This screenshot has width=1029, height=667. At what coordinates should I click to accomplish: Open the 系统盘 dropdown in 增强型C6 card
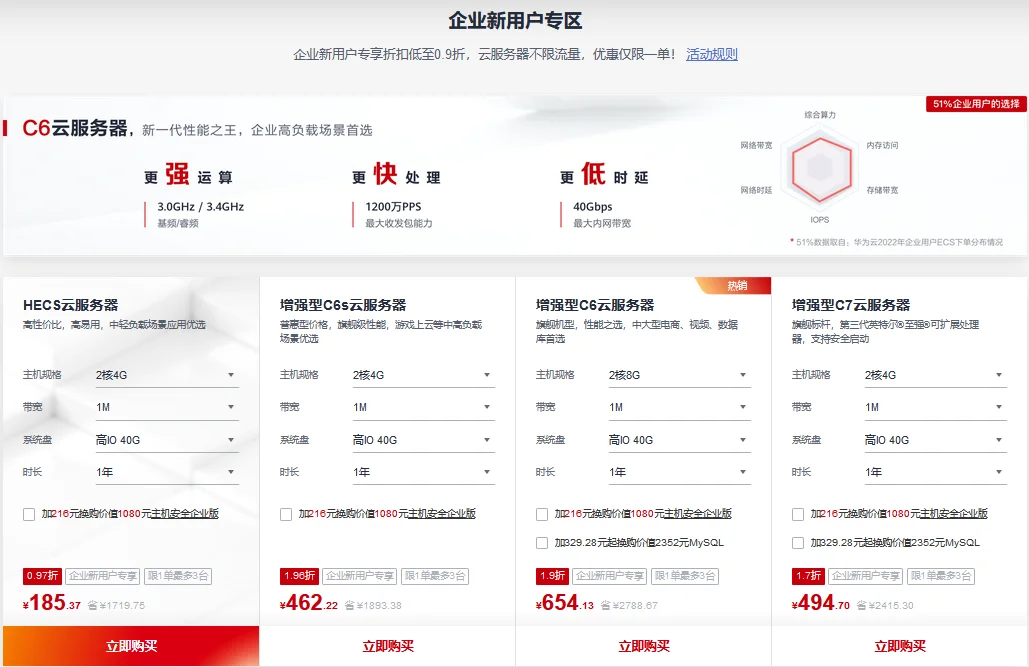678,440
